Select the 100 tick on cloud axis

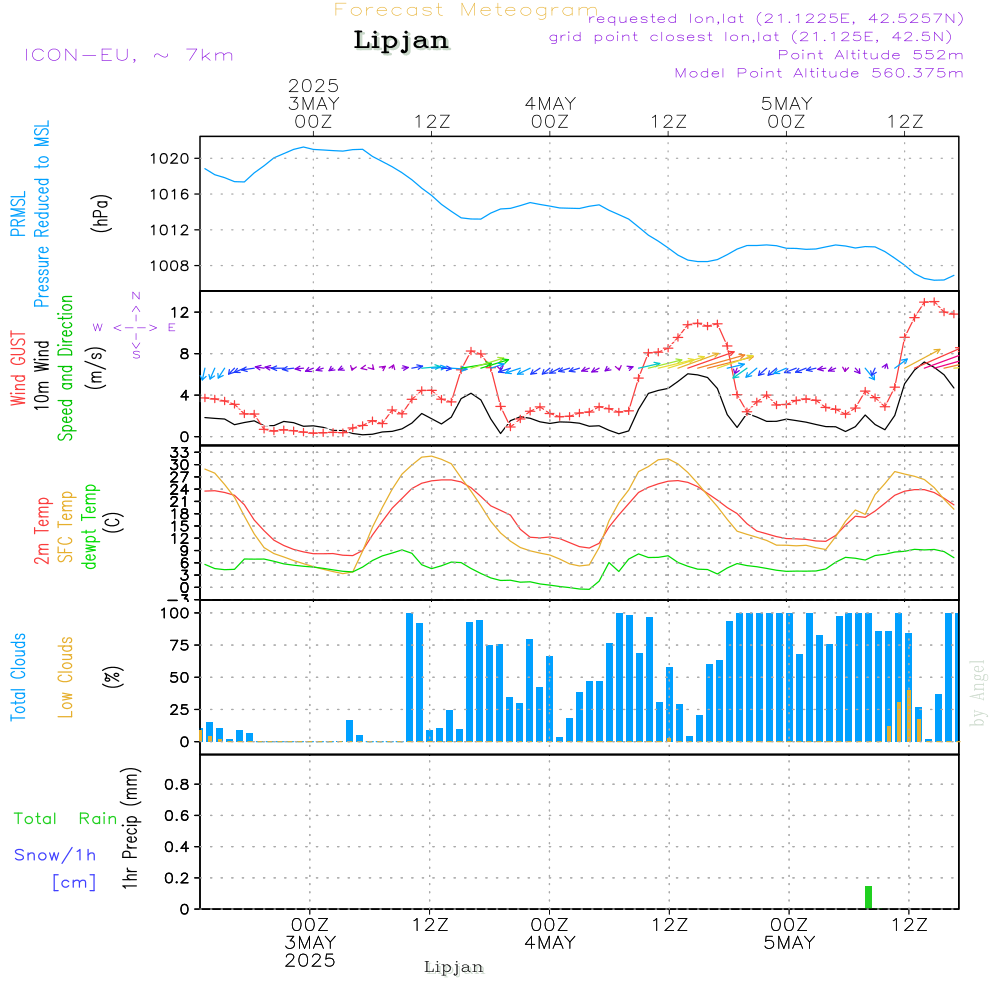(x=175, y=614)
